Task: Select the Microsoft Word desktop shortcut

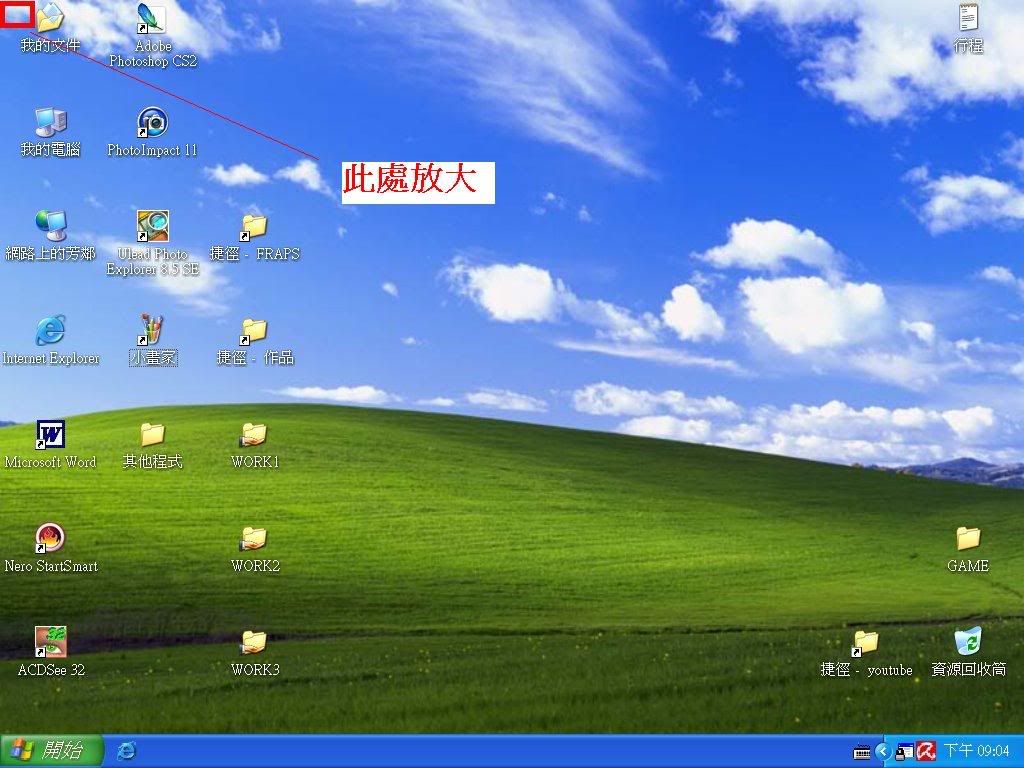Action: click(x=50, y=435)
